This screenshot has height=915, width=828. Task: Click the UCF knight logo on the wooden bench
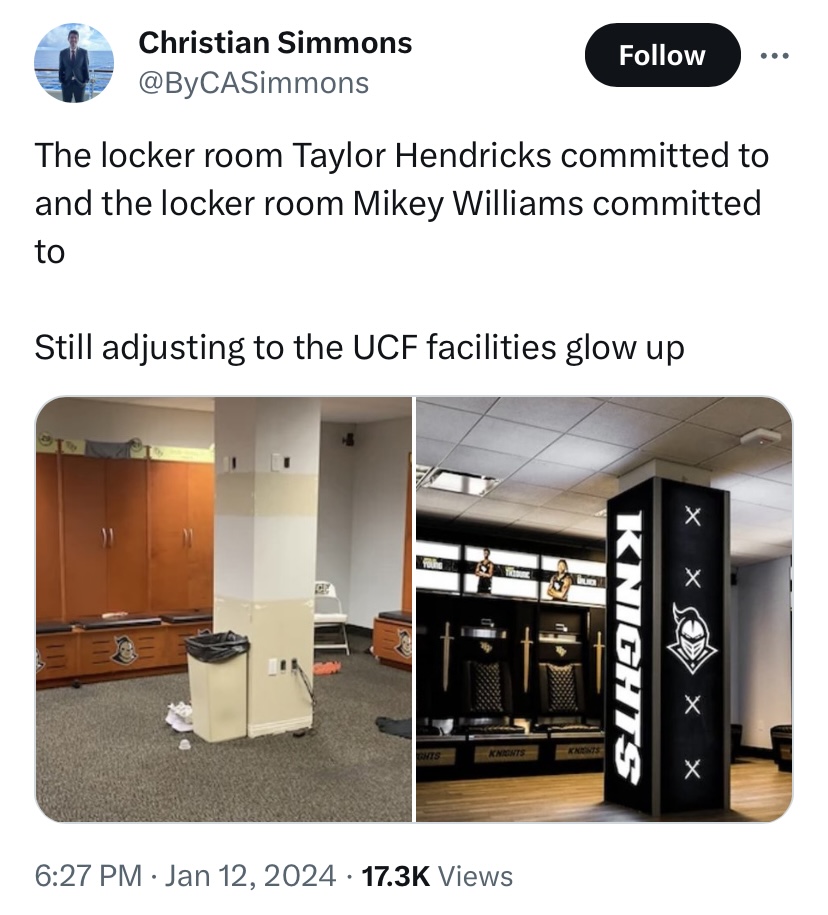[124, 649]
